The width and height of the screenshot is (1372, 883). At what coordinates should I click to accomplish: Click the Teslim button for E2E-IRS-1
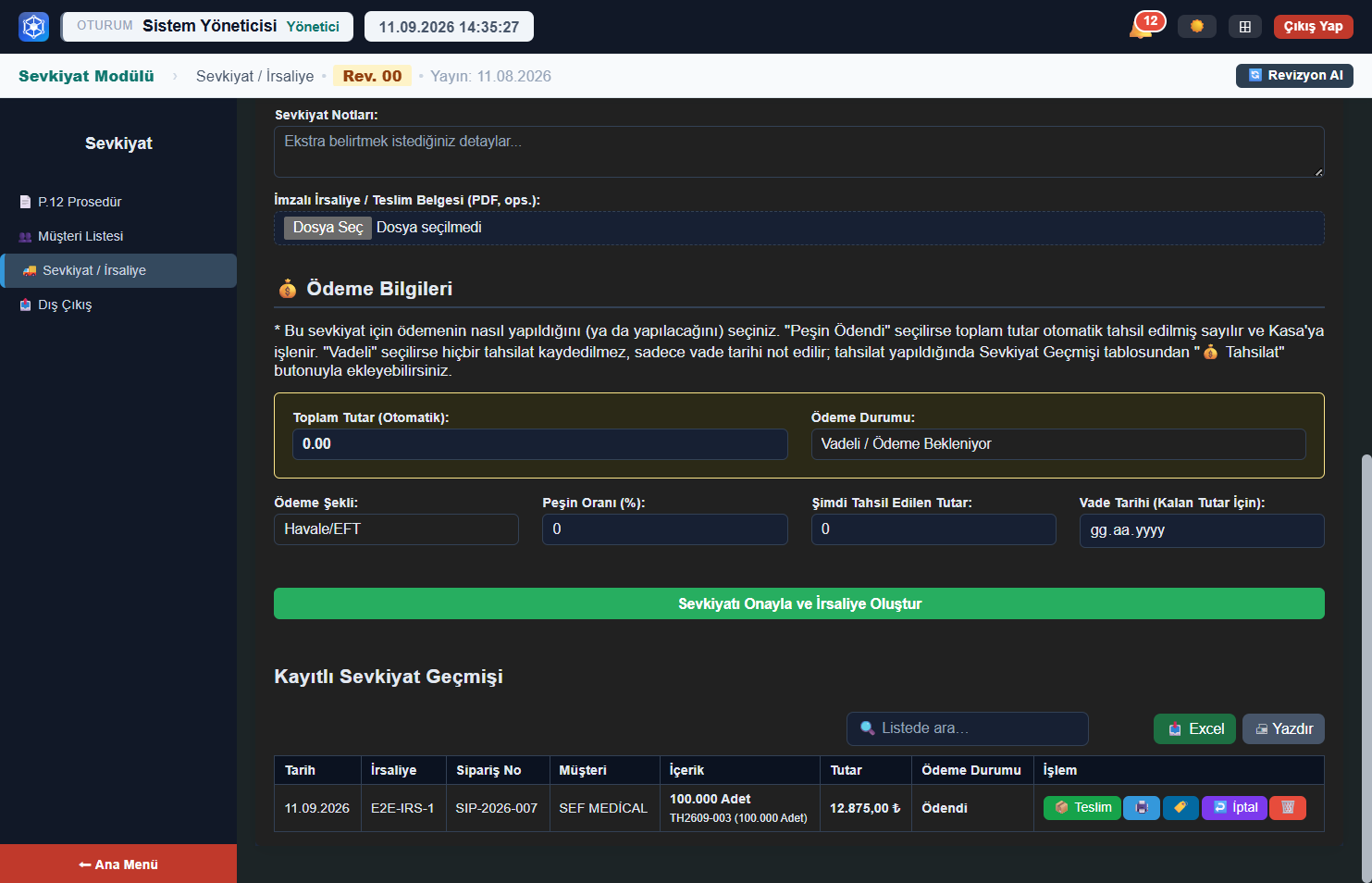click(x=1082, y=808)
